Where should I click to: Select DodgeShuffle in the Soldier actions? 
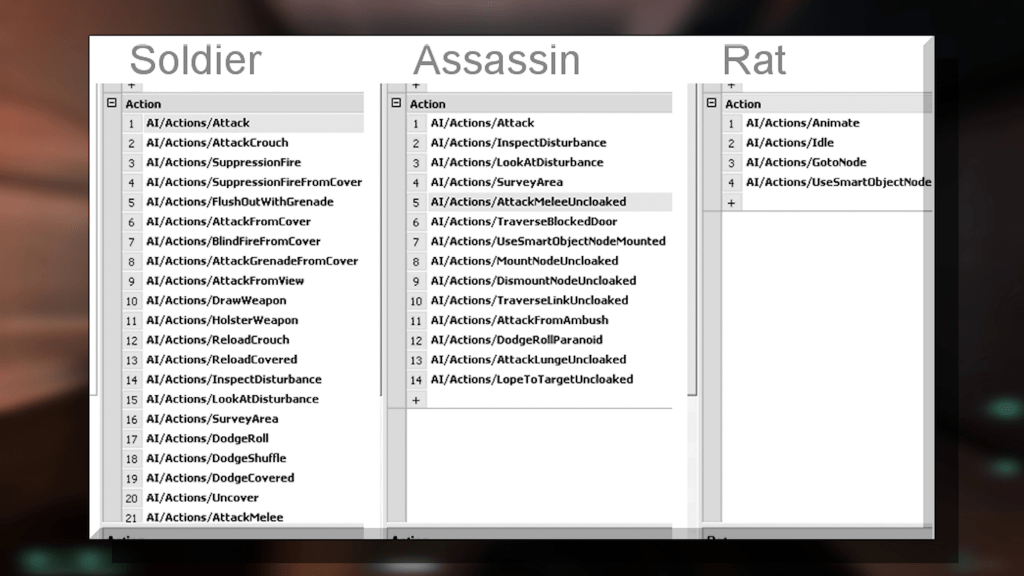coord(215,458)
